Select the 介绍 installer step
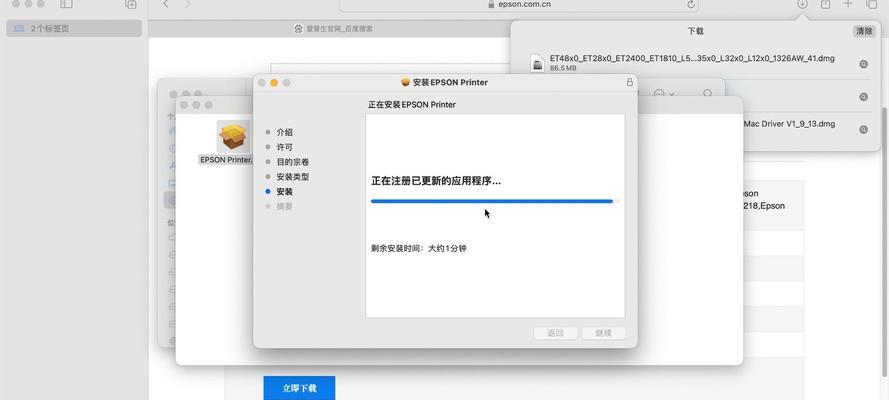 [x=285, y=132]
